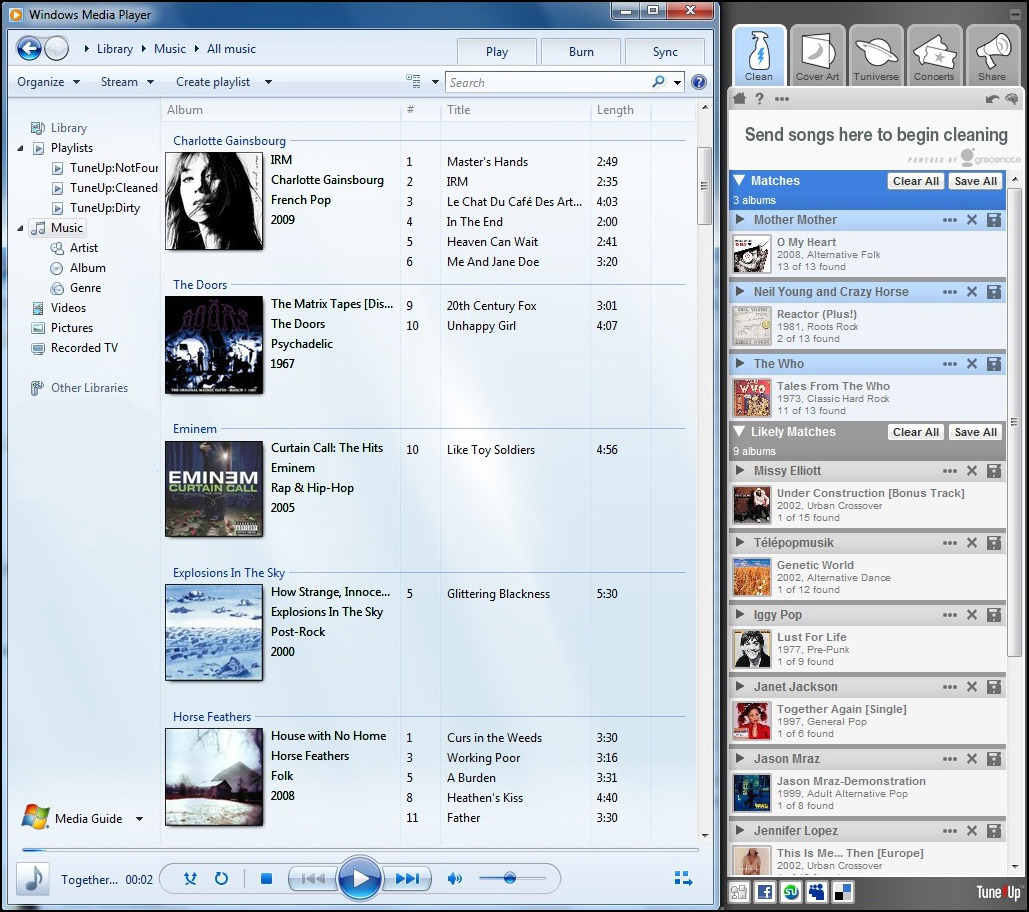Remove the Janet Jackson likely match
The width and height of the screenshot is (1029, 912).
point(972,687)
